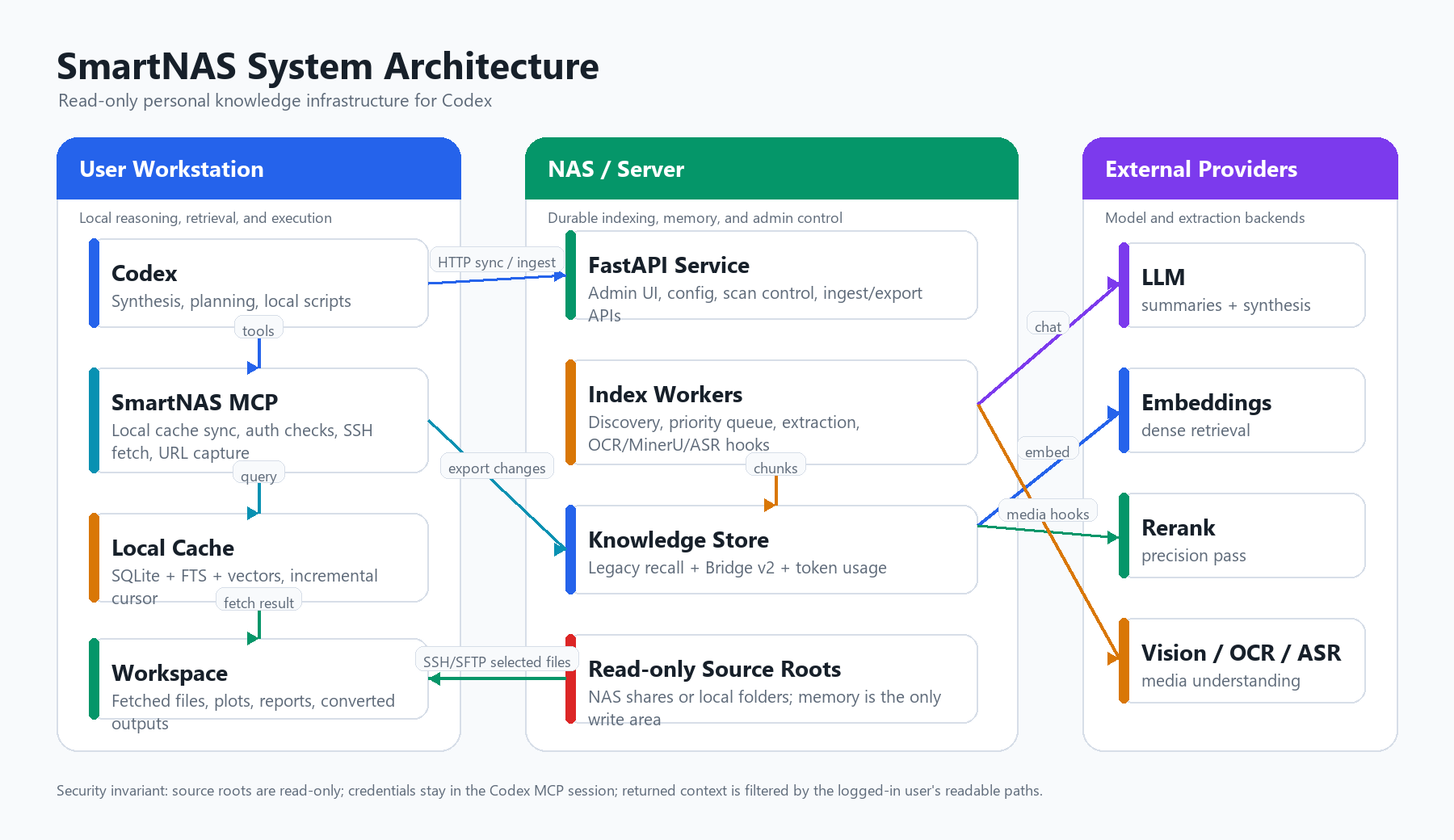Select the FastAPI Service node
The width and height of the screenshot is (1454, 840).
(x=771, y=275)
